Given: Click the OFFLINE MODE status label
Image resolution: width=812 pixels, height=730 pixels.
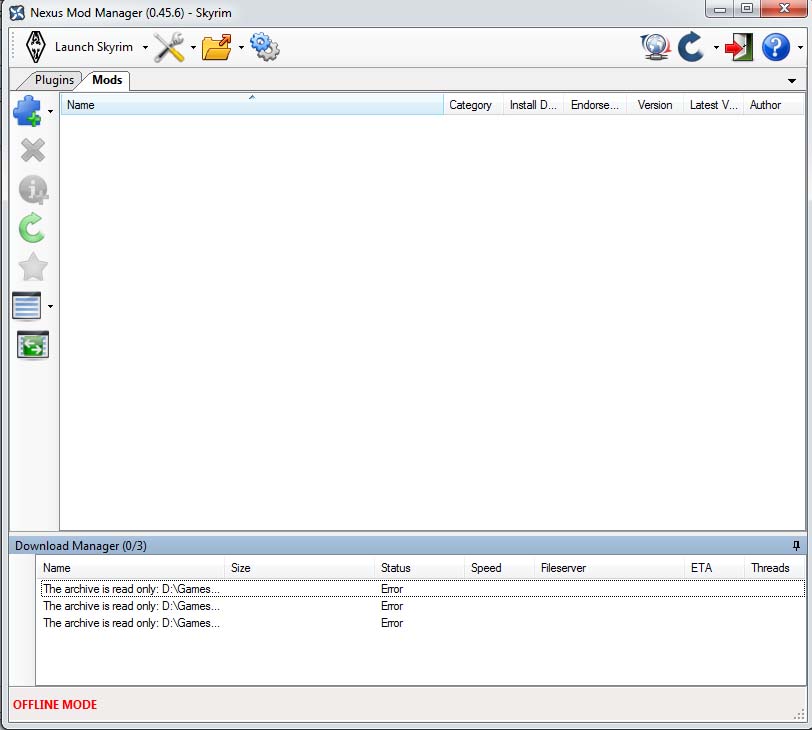Looking at the screenshot, I should coord(55,705).
